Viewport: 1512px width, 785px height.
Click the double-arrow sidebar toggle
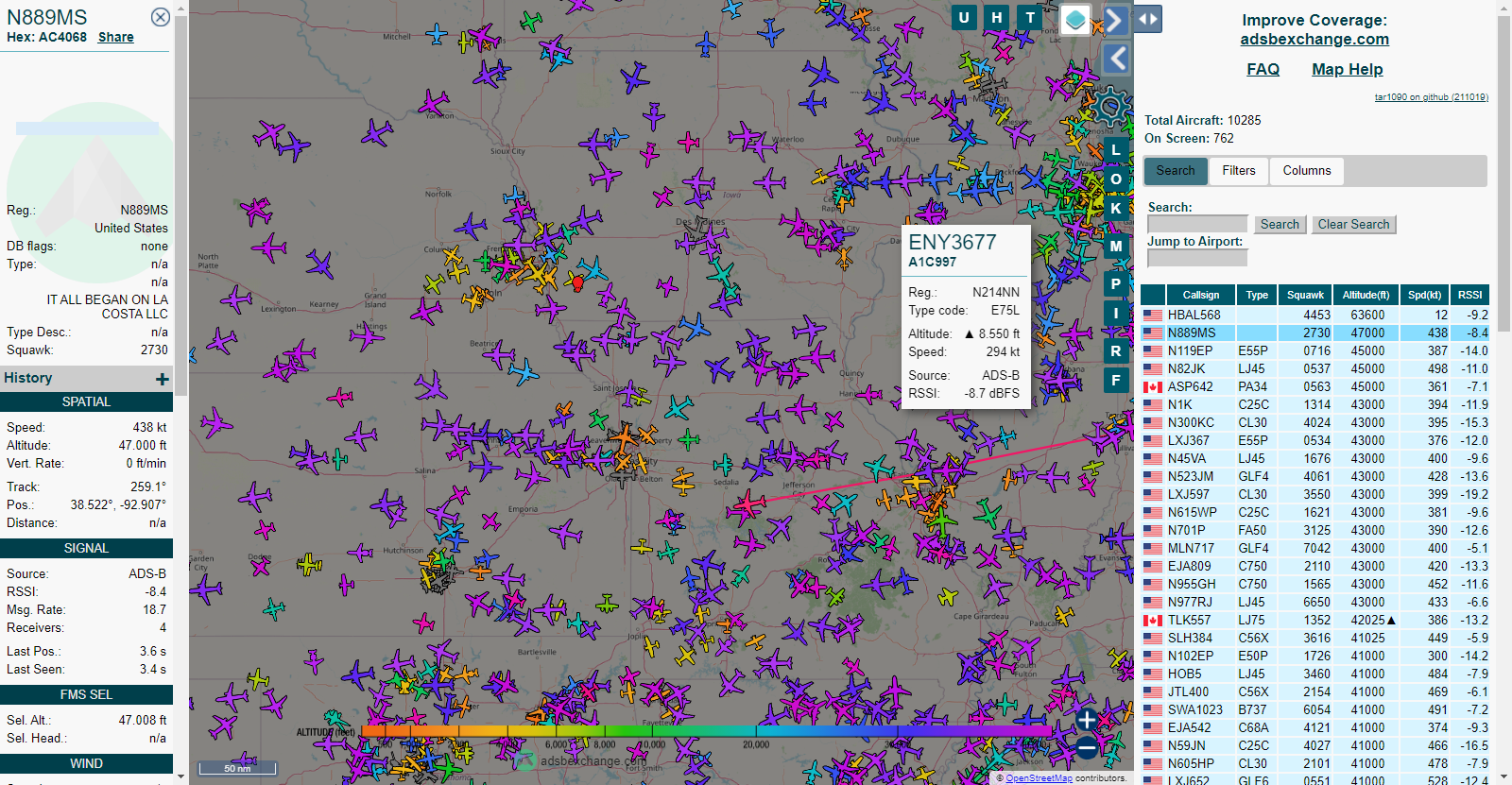click(1147, 19)
